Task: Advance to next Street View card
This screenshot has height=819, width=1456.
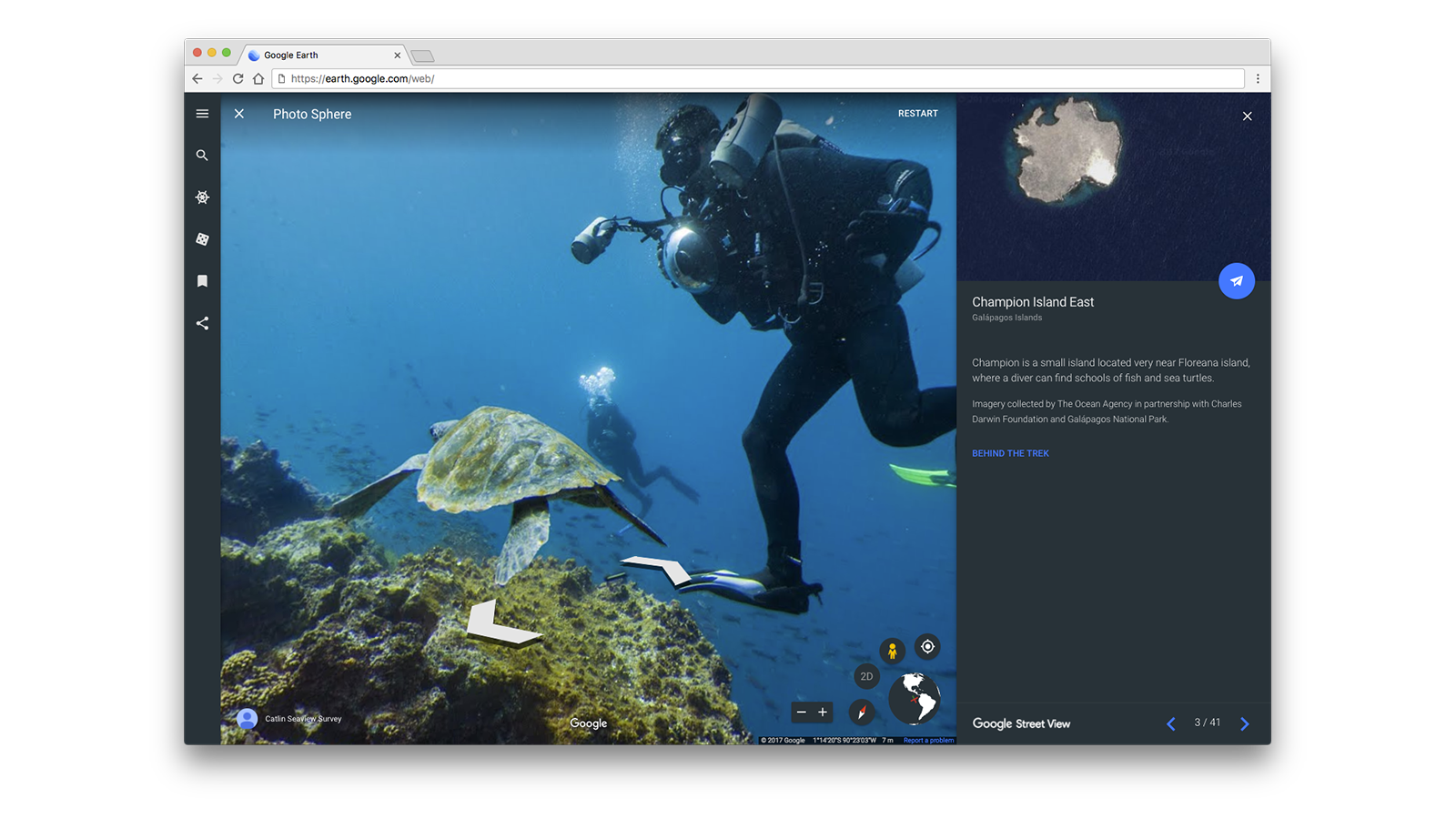Action: click(x=1245, y=723)
